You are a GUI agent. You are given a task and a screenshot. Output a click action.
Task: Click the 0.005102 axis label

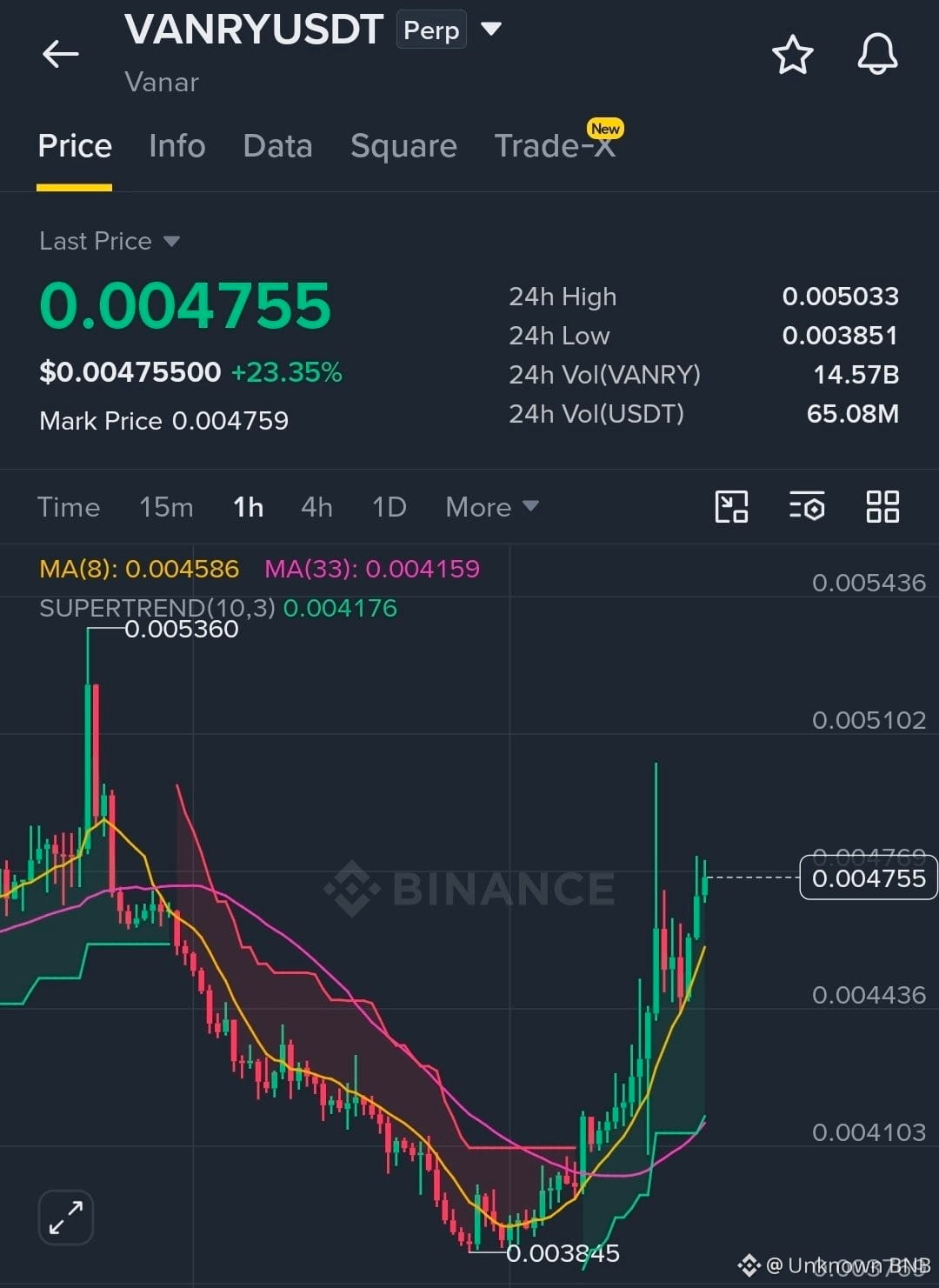[x=869, y=720]
